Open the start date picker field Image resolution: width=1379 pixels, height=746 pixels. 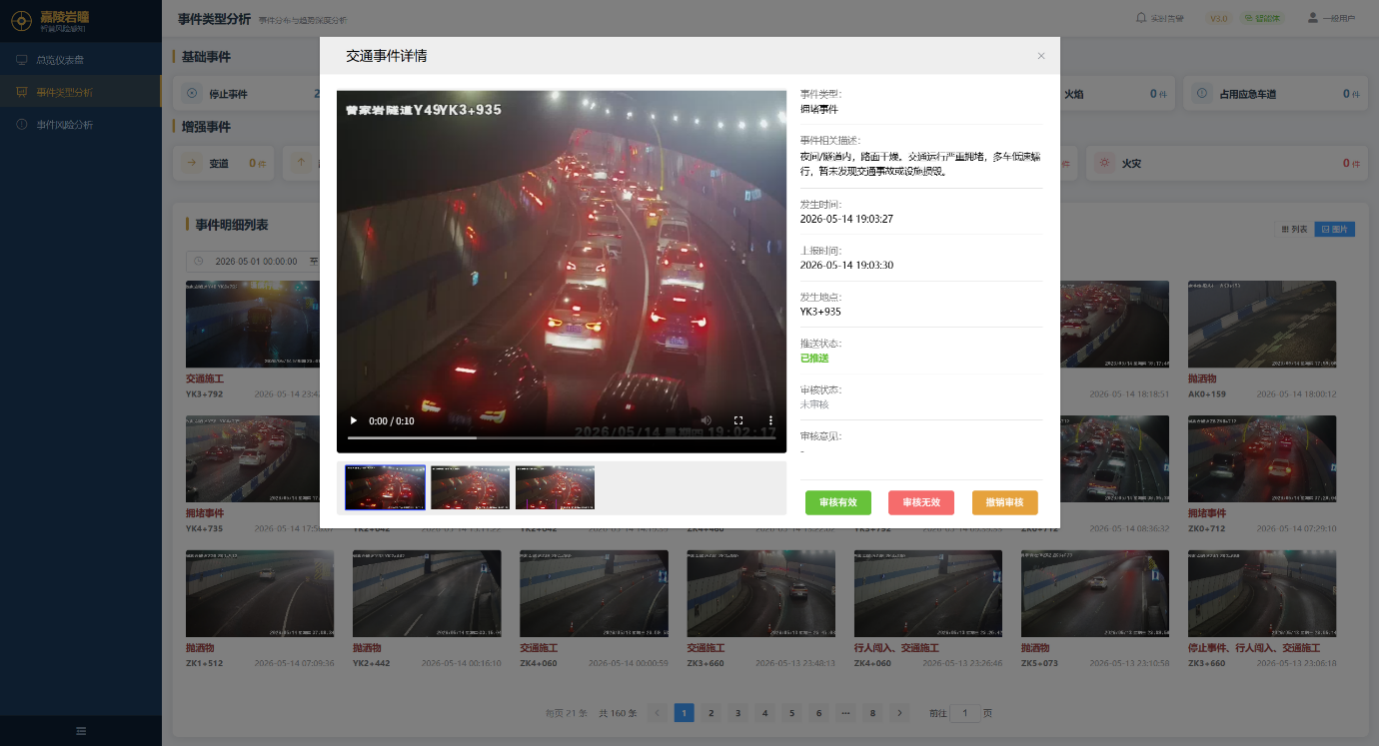(255, 261)
